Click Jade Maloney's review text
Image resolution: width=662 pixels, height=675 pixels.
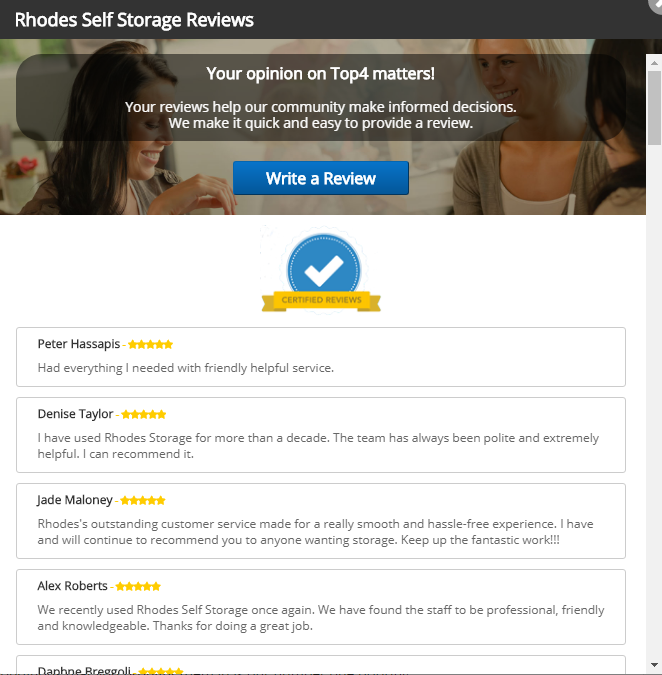pos(316,532)
